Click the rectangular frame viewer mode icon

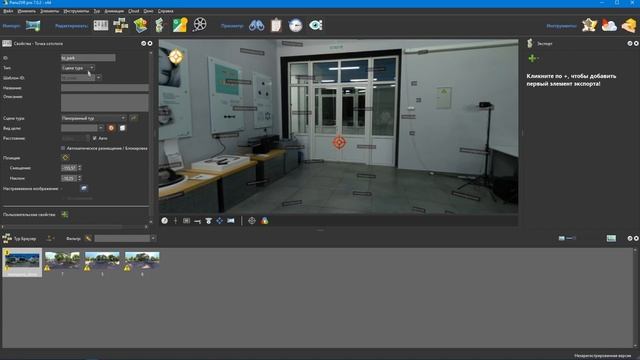pyautogui.click(x=186, y=221)
